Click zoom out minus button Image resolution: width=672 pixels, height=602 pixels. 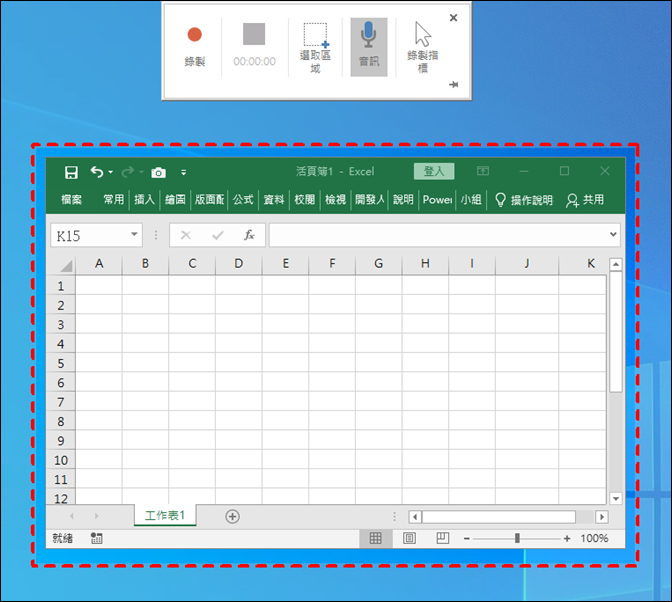(x=467, y=539)
